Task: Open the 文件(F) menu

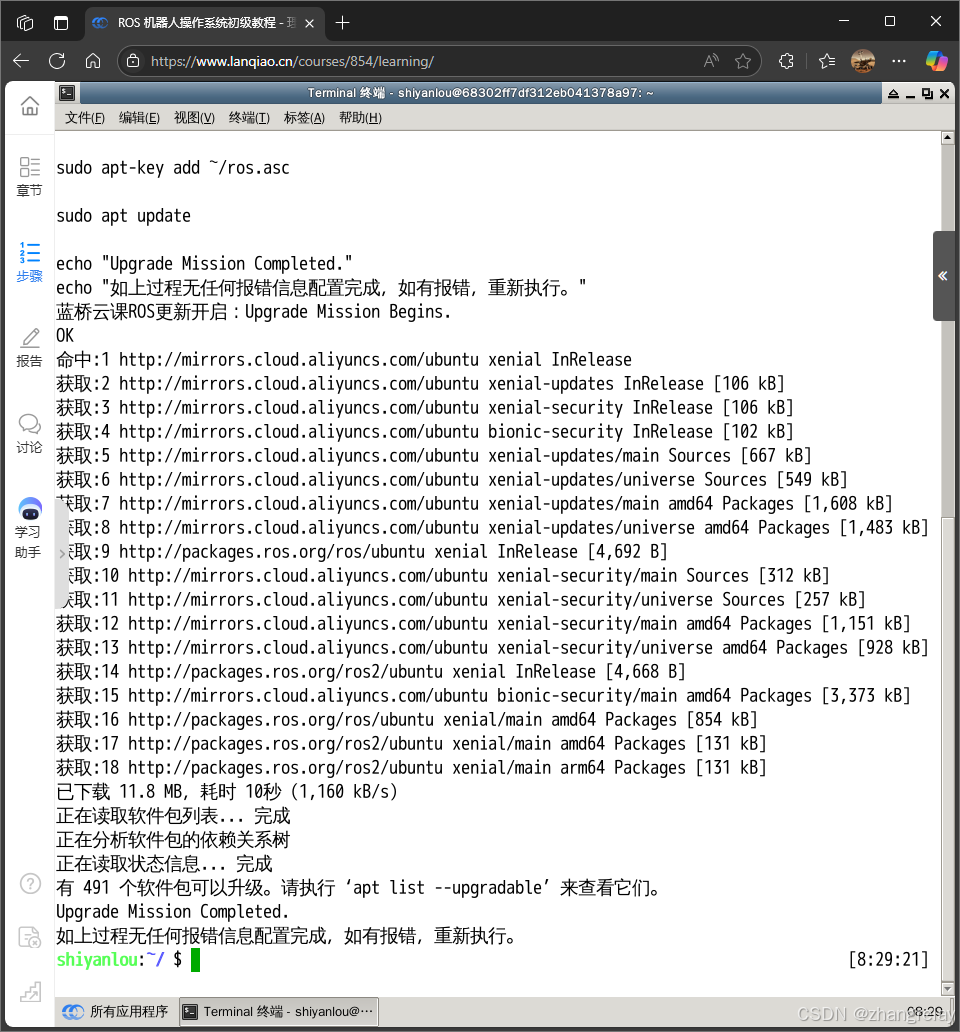Action: [x=85, y=118]
